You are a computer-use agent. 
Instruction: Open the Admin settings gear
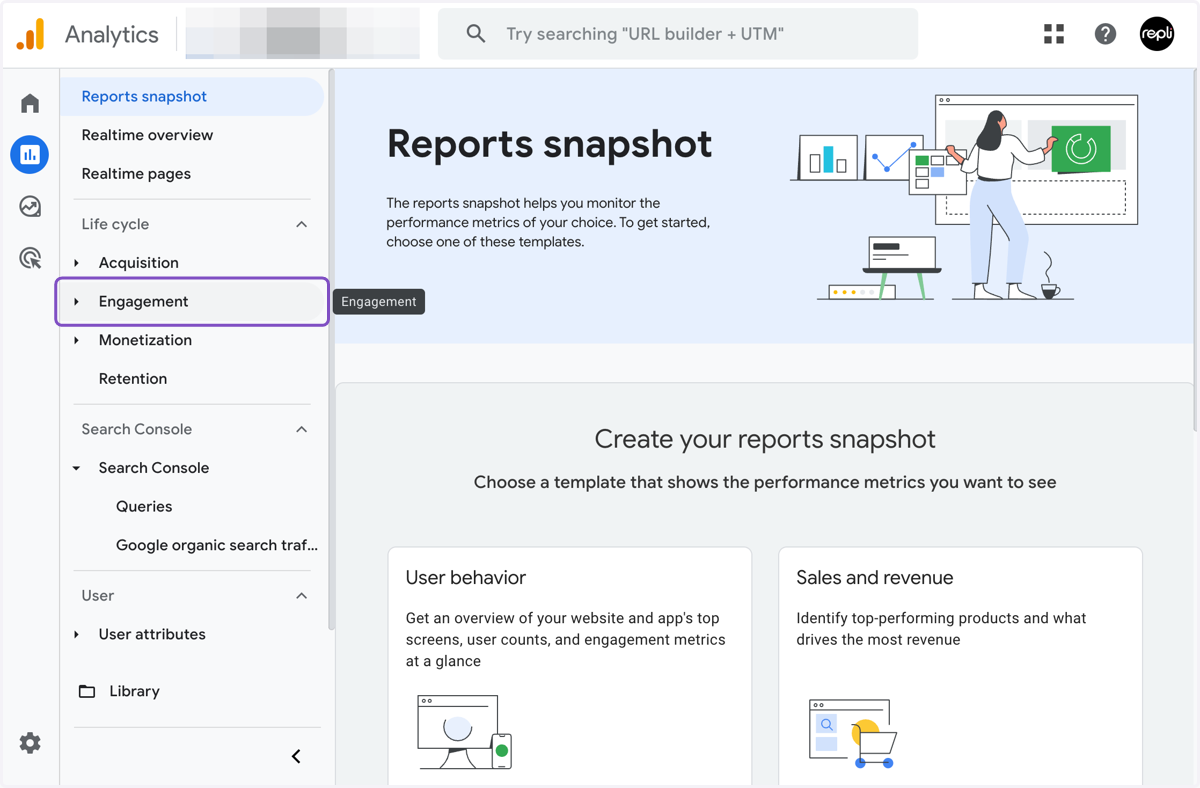[x=30, y=743]
